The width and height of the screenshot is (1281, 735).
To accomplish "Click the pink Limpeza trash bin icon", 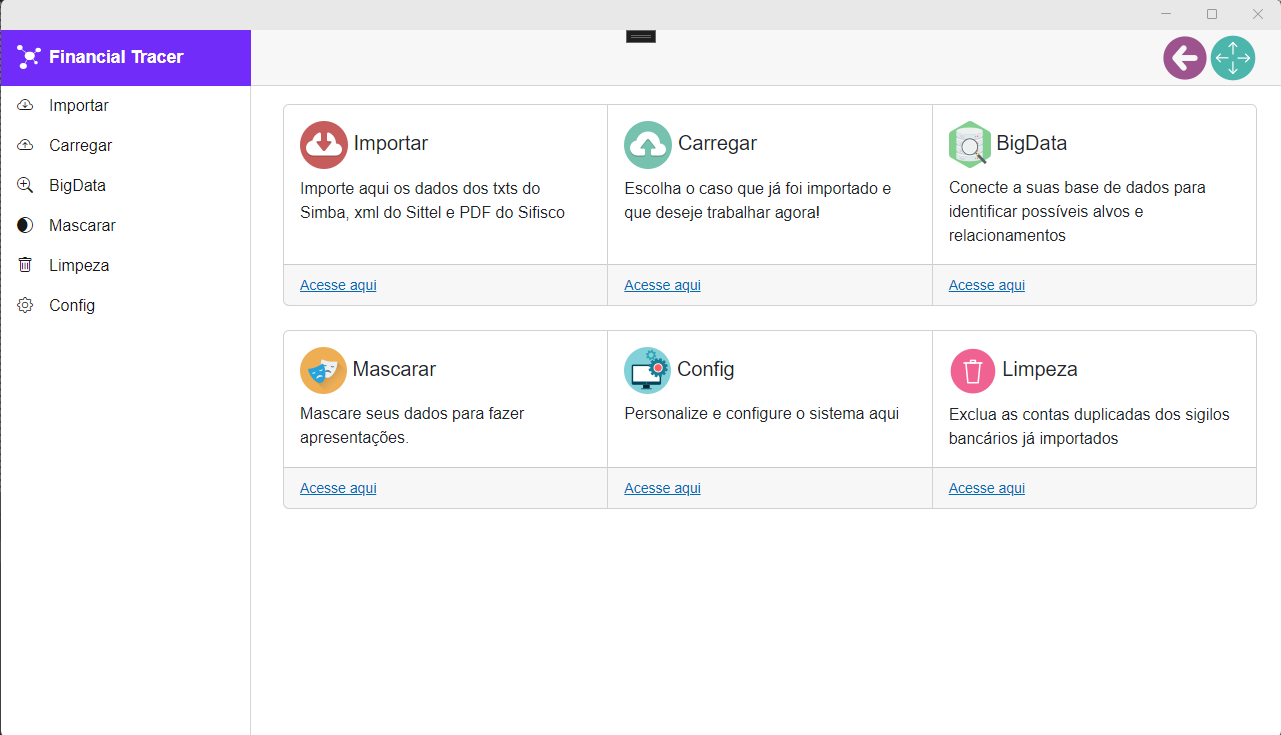I will coord(972,371).
